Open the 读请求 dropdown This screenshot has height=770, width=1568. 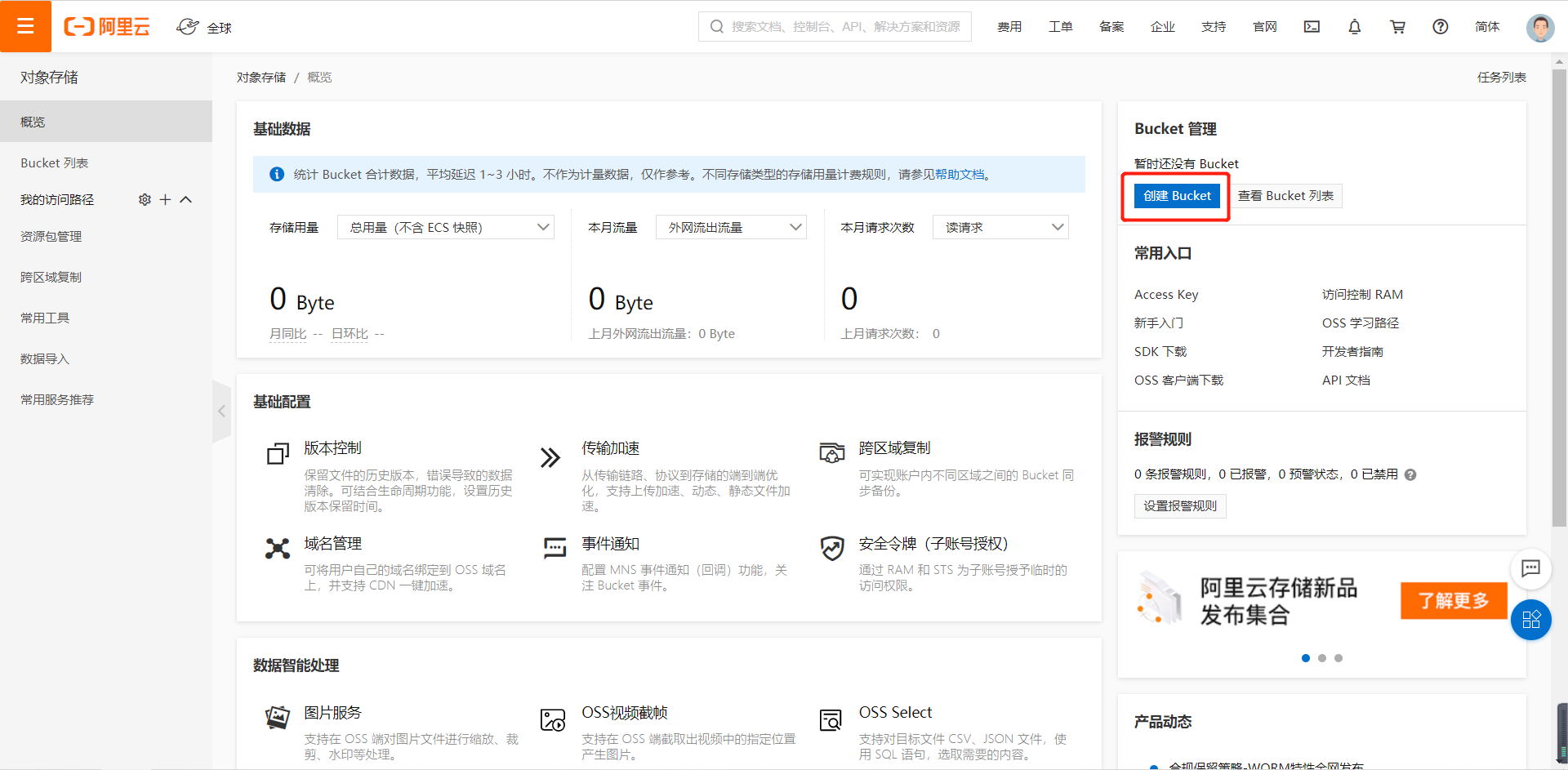pyautogui.click(x=1000, y=227)
